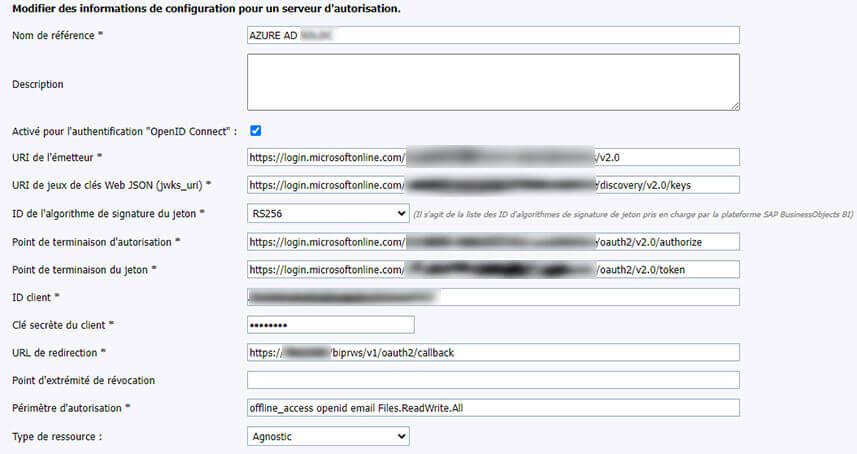Click the 'Modifier des informations de configuration' heading
This screenshot has height=454, width=857.
pos(206,9)
